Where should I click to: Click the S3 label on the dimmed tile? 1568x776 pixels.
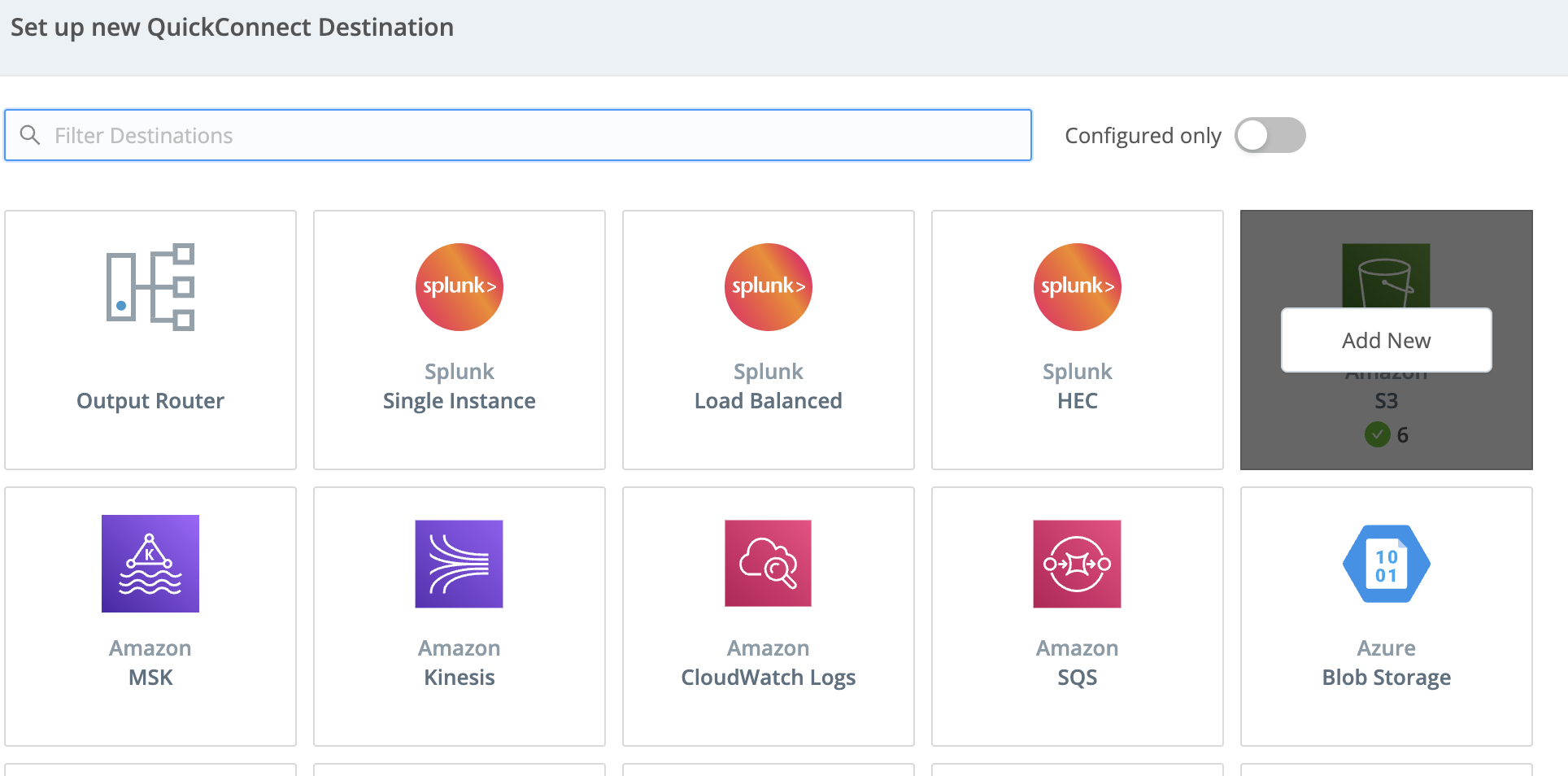[x=1387, y=401]
